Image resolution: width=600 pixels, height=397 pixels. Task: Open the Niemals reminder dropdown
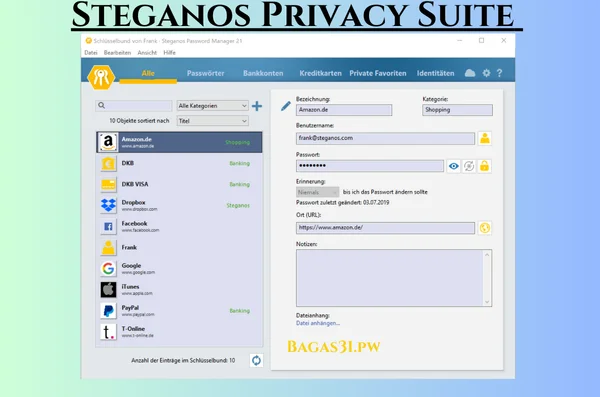(x=317, y=192)
